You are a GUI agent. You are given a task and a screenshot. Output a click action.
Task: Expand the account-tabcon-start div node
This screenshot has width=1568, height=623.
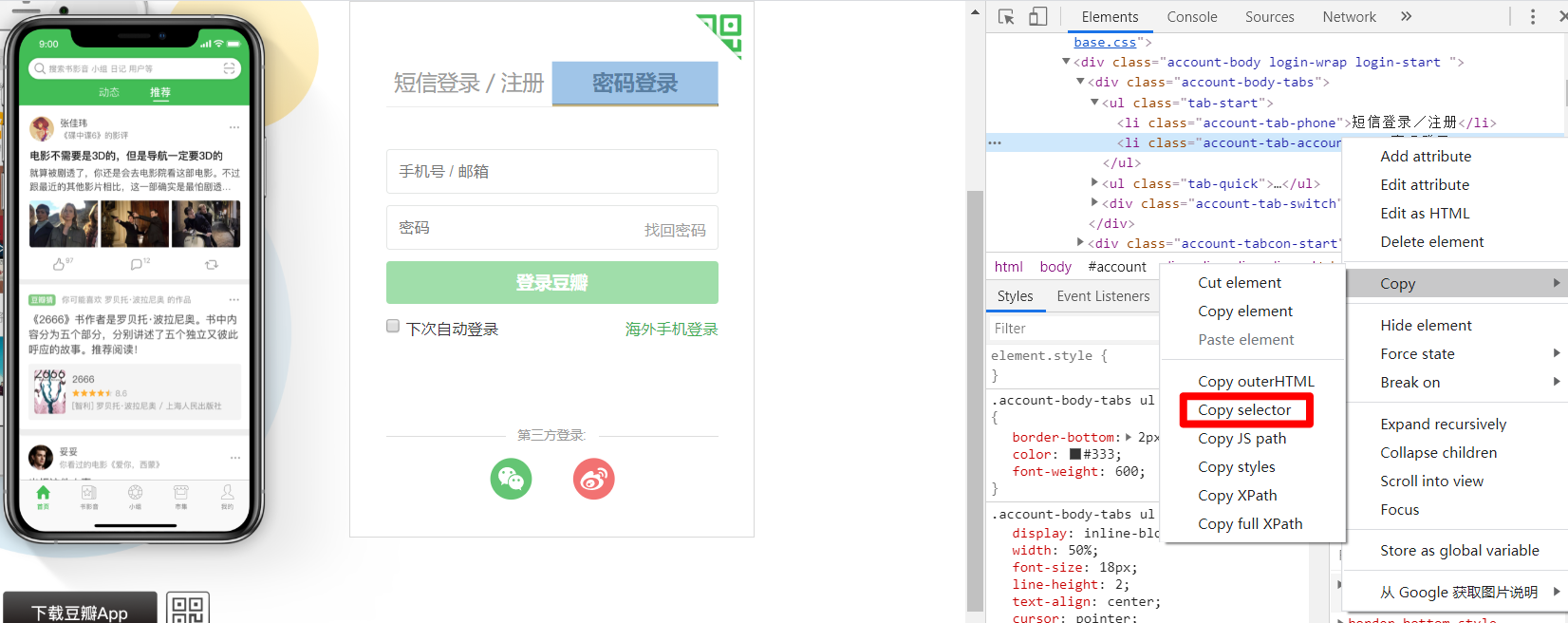pyautogui.click(x=1080, y=242)
